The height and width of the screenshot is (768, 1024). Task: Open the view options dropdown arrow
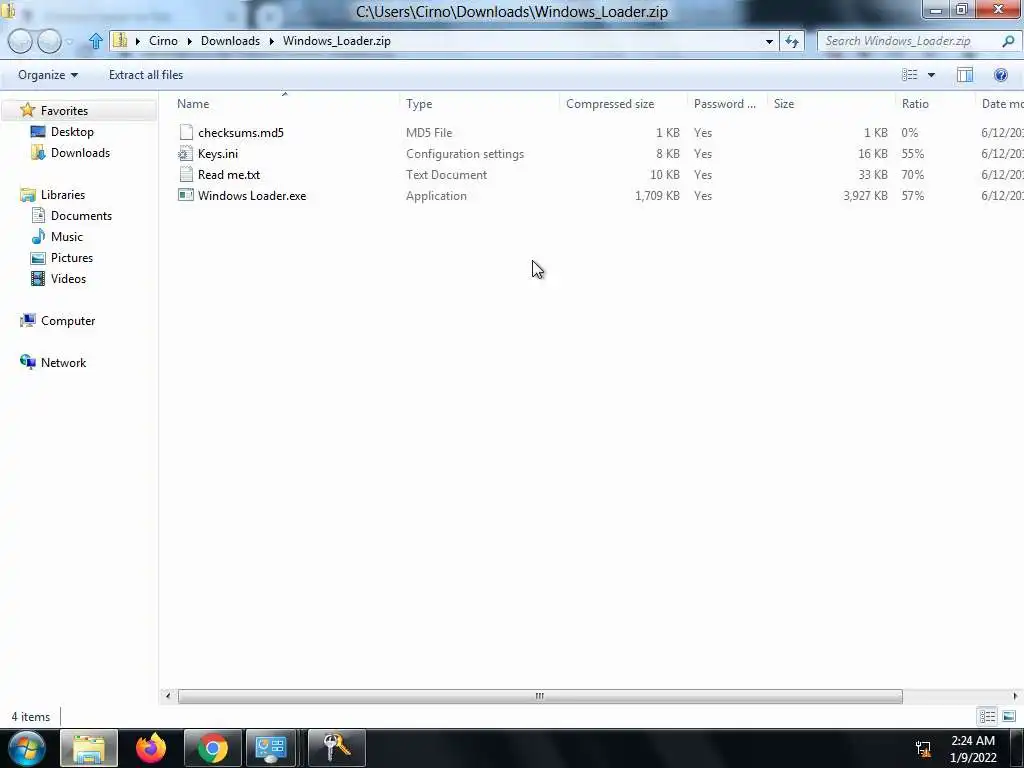931,75
